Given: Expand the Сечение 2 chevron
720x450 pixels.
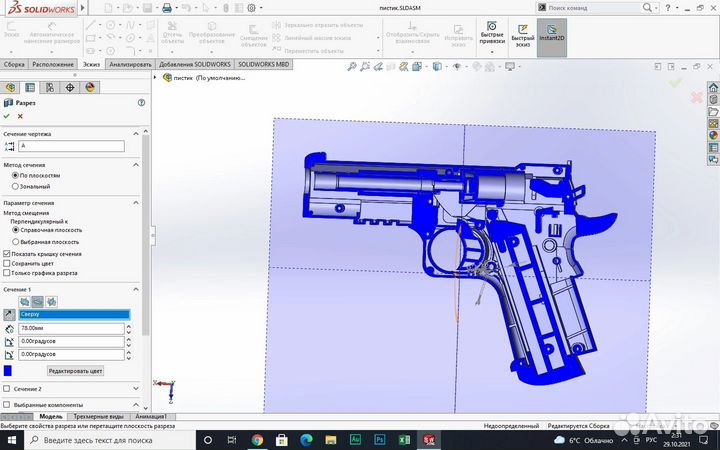Looking at the screenshot, I should 136,388.
